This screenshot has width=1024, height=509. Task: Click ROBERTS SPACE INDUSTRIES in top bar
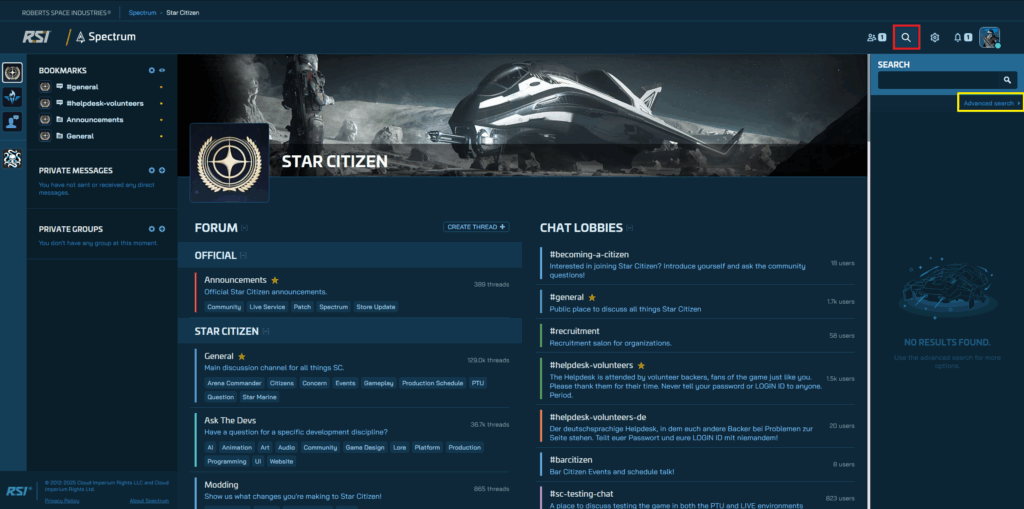[x=66, y=12]
